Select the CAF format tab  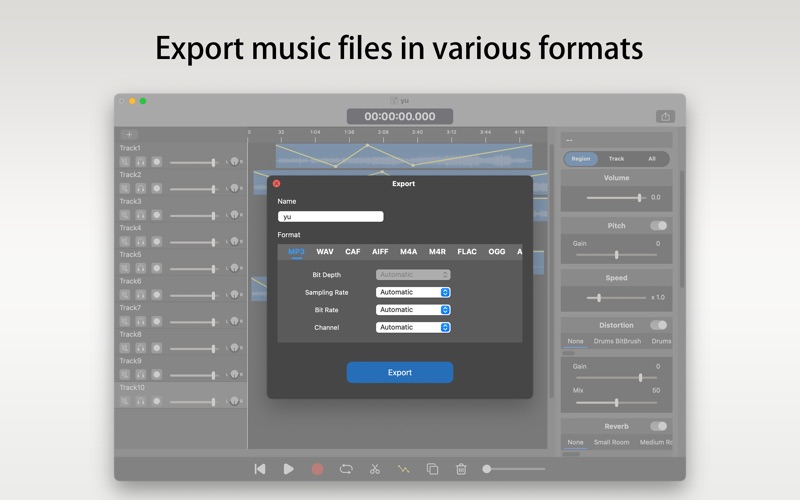[353, 252]
